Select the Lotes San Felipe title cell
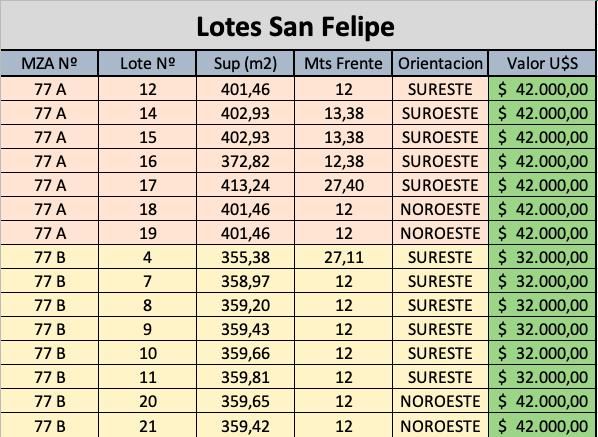Viewport: 598px width, 437px height. pyautogui.click(x=297, y=25)
